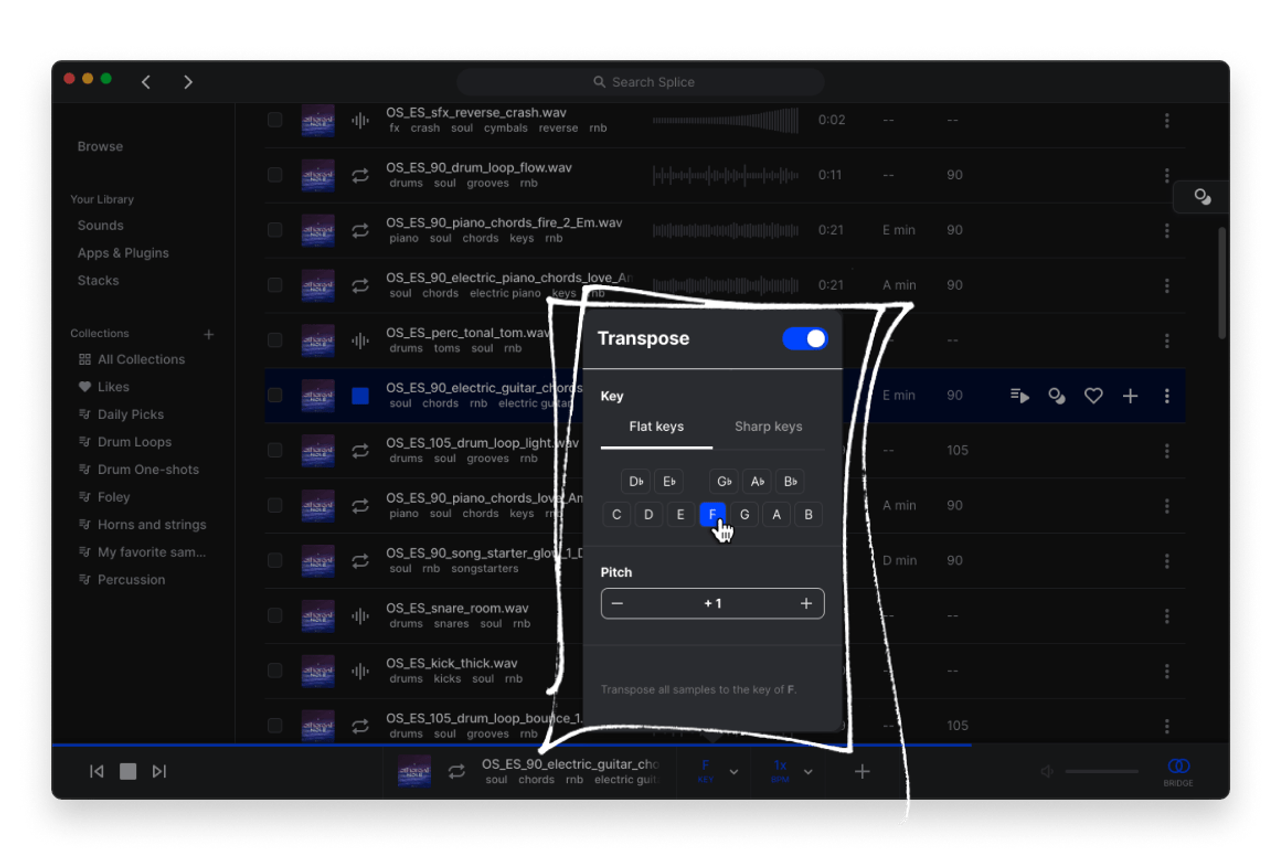
Task: Open the Drum One-shots collection
Action: click(139, 469)
